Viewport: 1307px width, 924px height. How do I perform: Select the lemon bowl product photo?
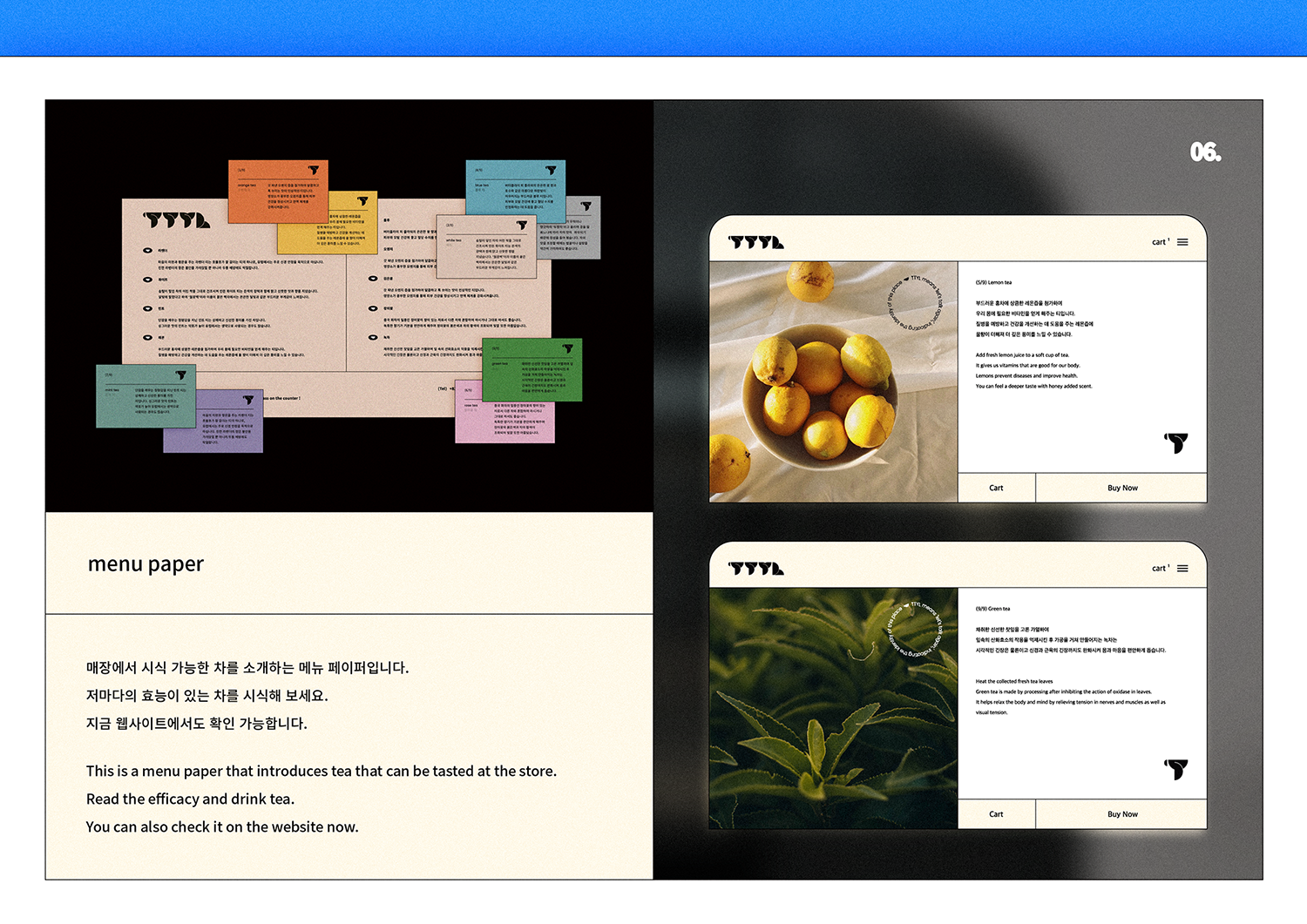(x=834, y=381)
